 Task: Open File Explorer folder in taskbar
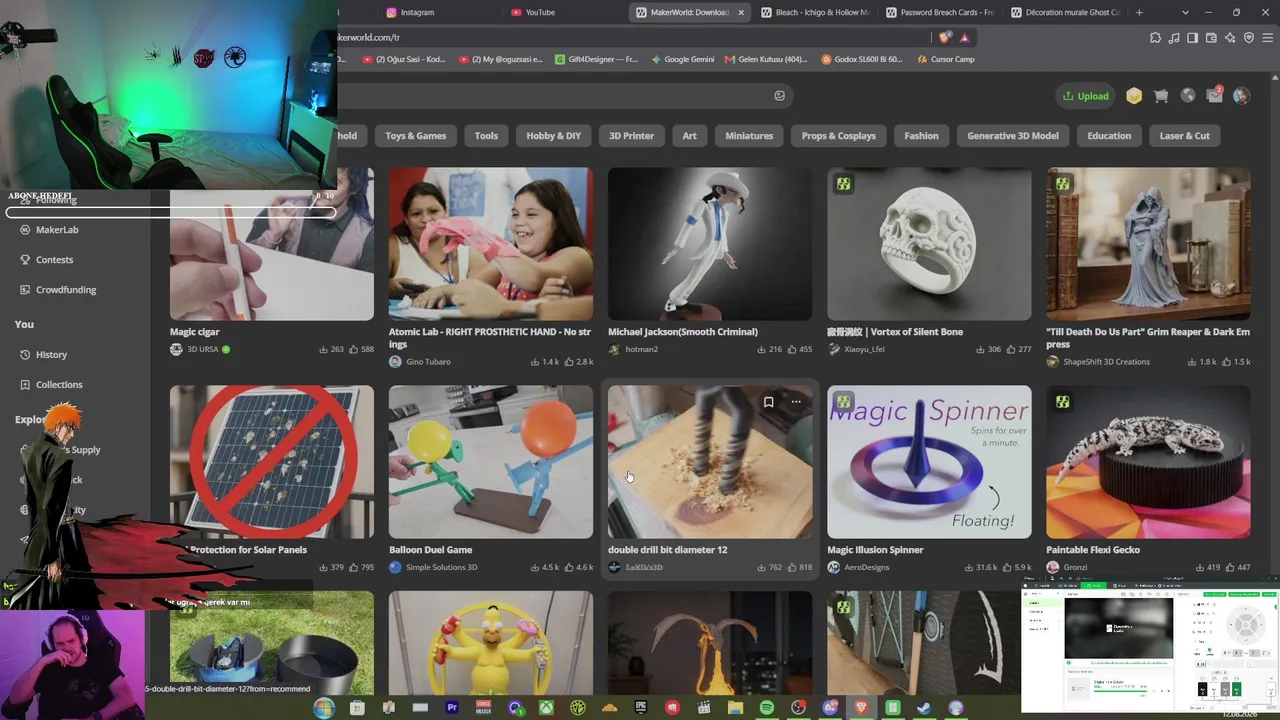tap(736, 708)
